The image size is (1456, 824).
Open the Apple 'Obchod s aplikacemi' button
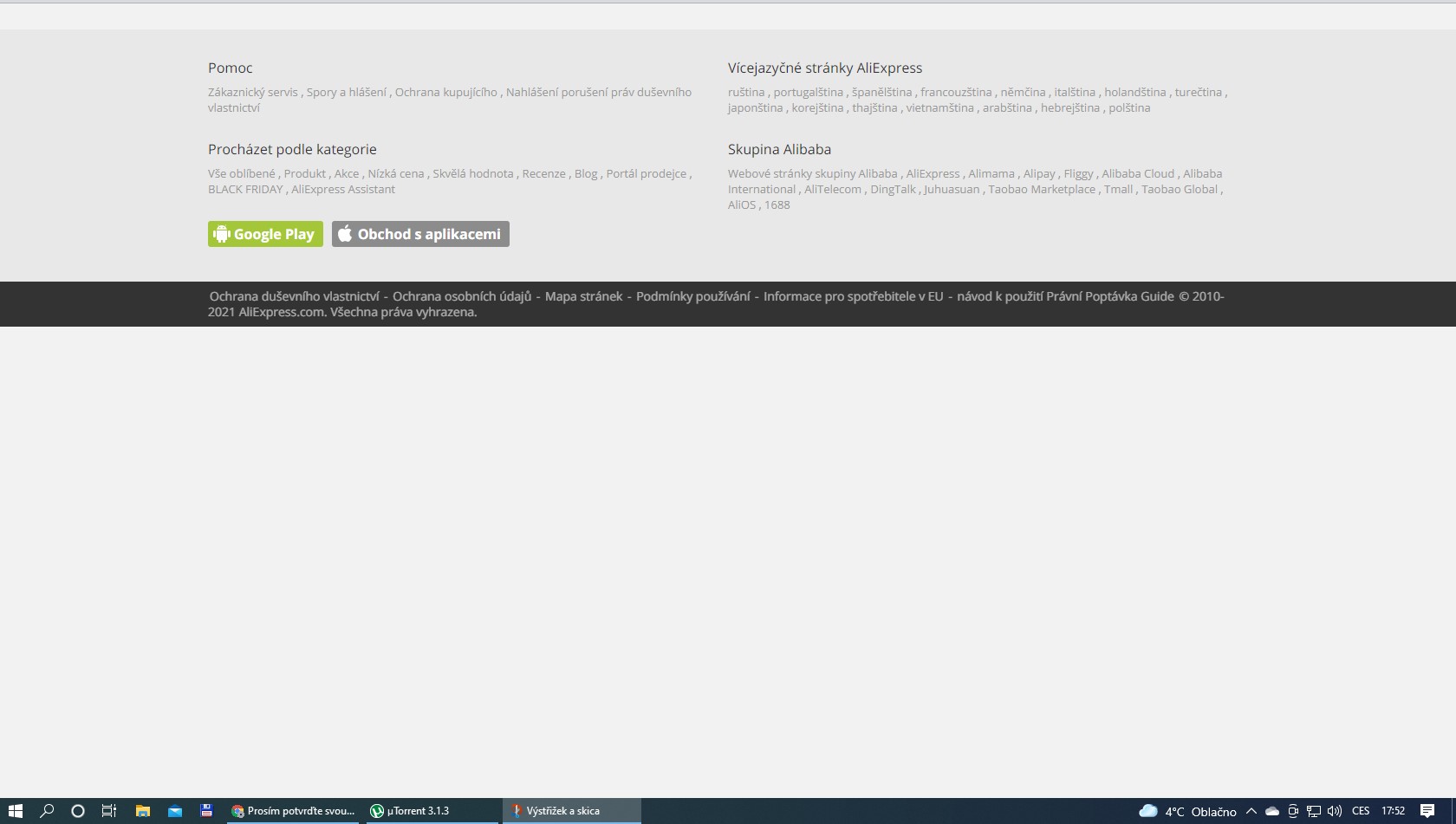[x=420, y=234]
